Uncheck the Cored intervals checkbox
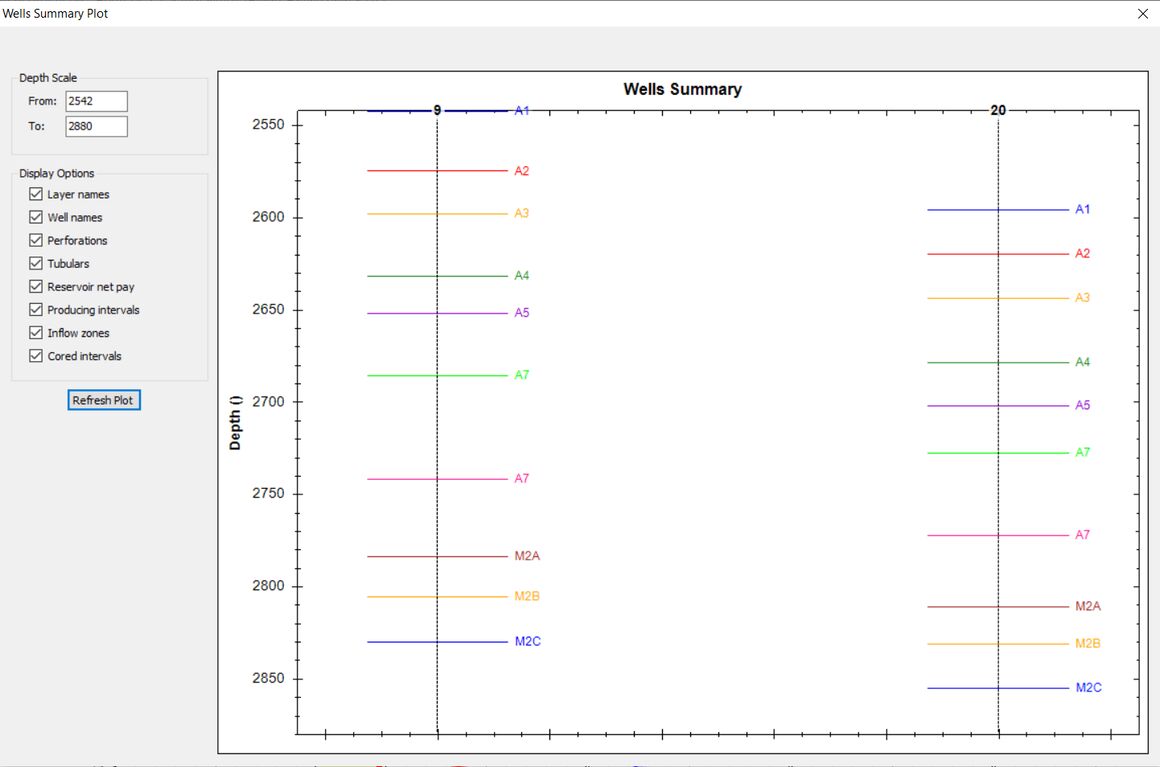 tap(36, 356)
